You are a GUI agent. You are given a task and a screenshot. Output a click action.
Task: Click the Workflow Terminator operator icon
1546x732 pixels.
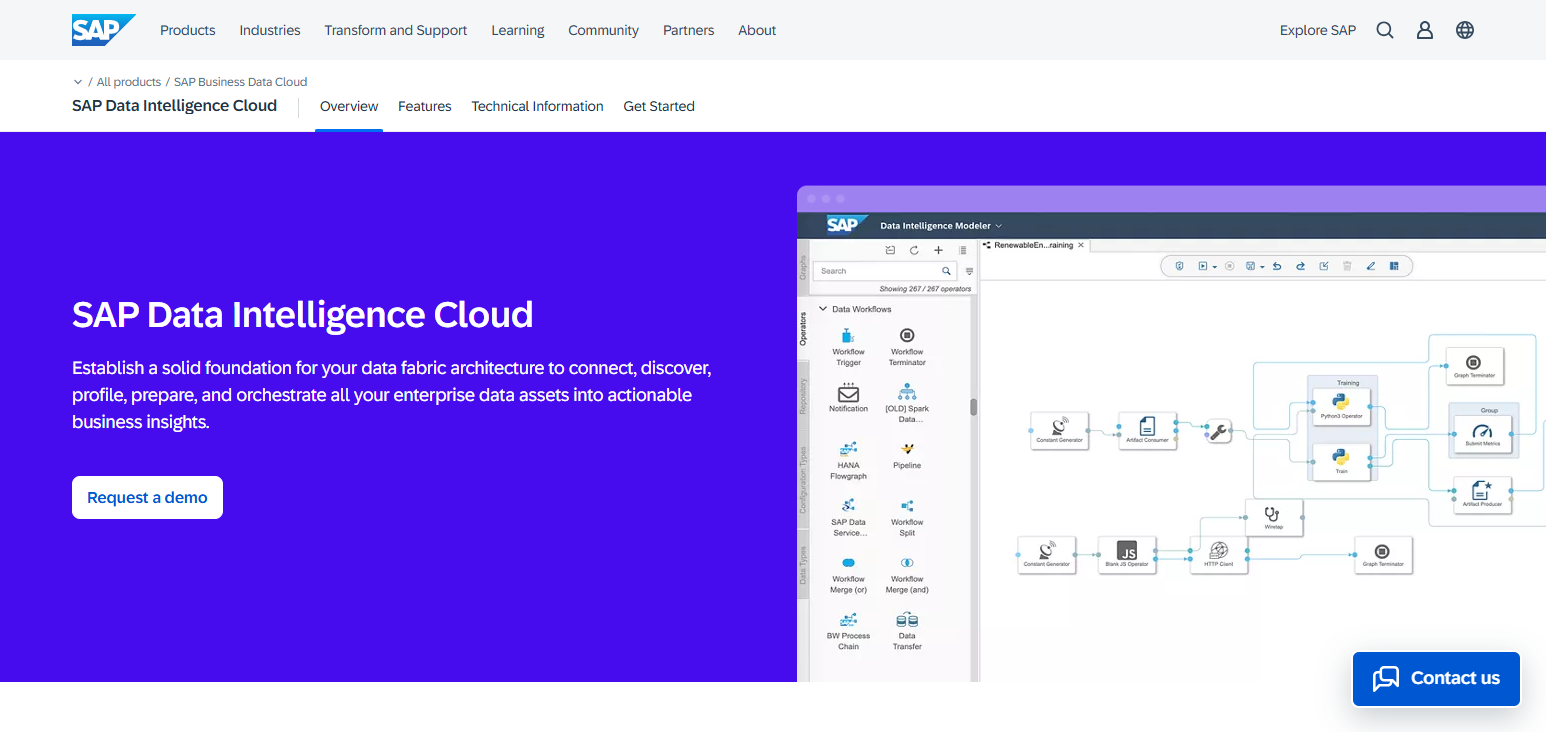click(x=907, y=335)
